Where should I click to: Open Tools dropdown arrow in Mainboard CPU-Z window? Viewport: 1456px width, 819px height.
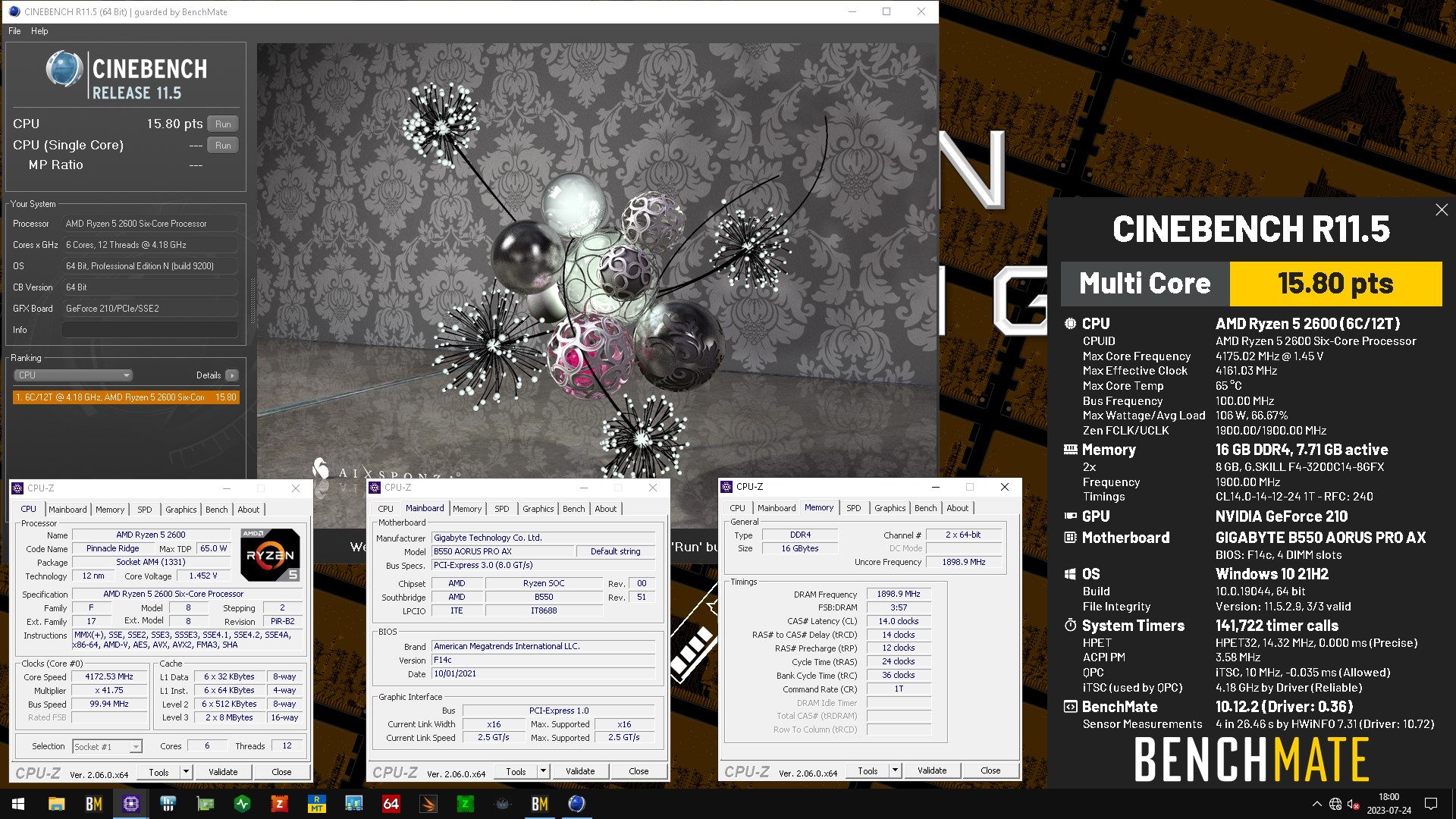[x=543, y=771]
